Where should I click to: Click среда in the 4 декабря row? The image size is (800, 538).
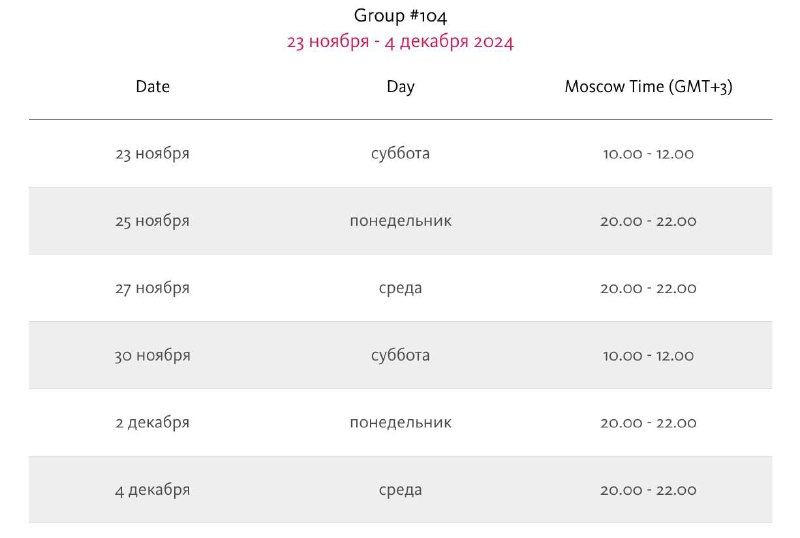(401, 490)
